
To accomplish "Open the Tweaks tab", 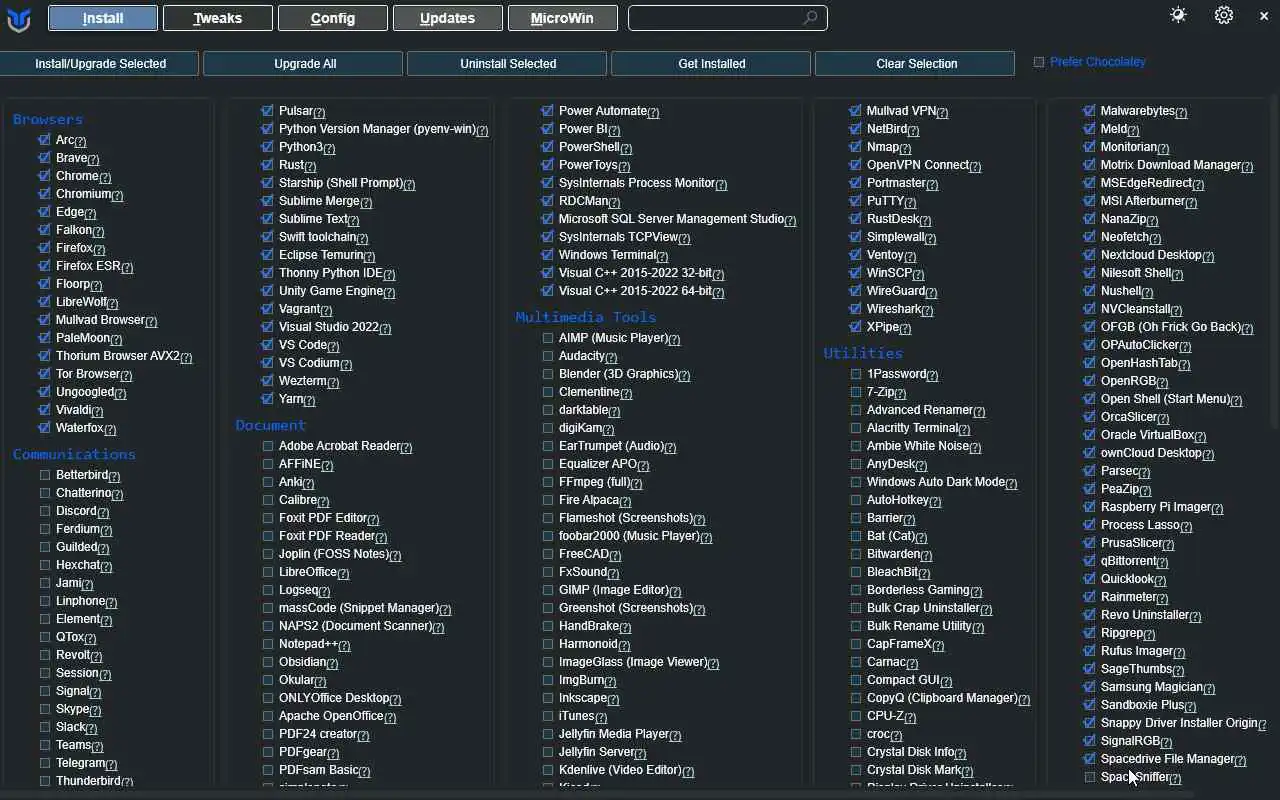I will [218, 18].
